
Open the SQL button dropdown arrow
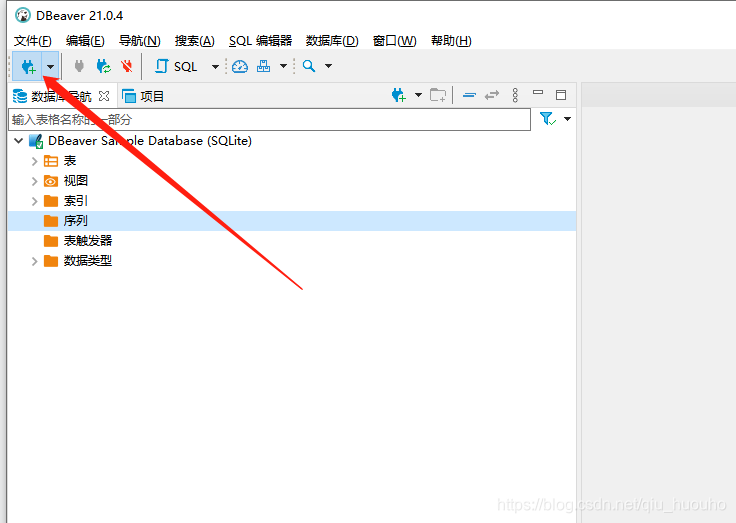215,67
